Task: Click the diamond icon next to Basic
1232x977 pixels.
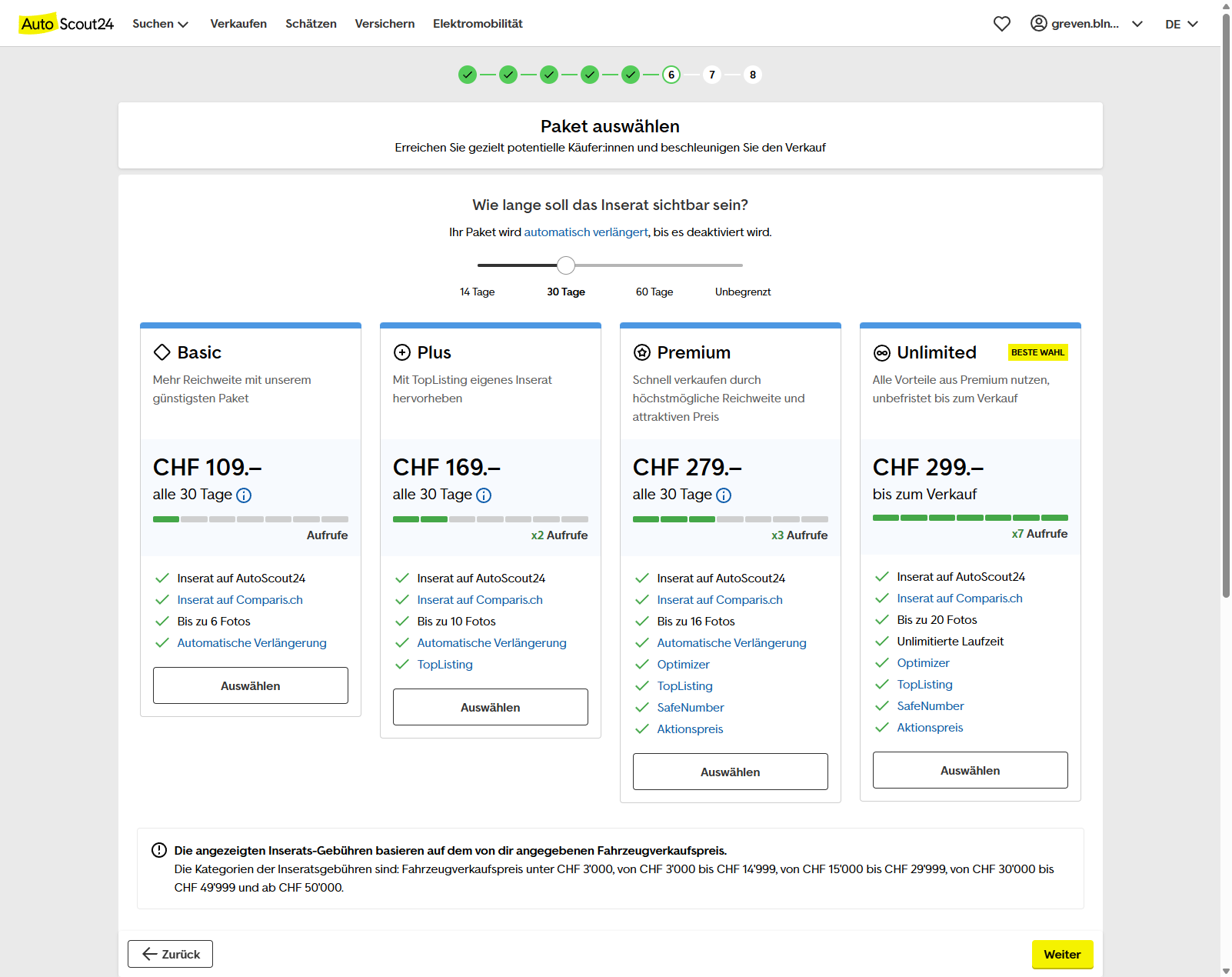Action: coord(161,352)
